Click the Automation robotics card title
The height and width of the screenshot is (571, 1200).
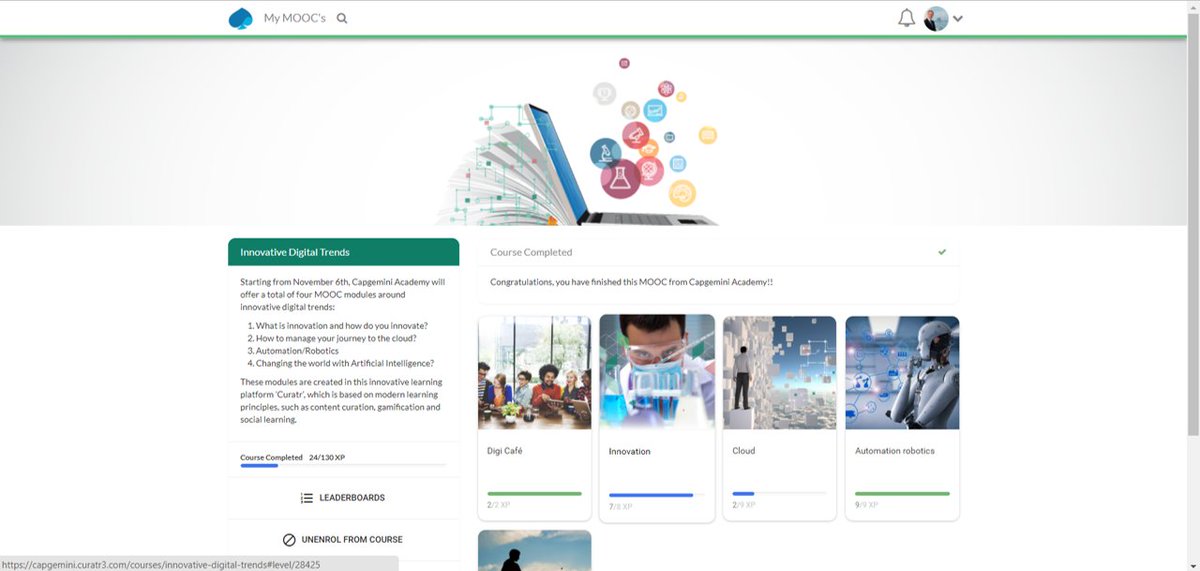[895, 451]
